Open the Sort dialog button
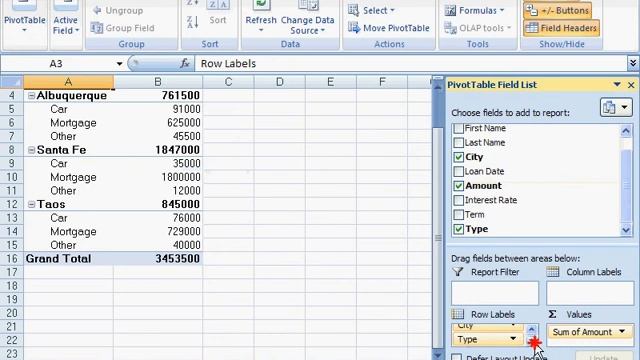Viewport: 640px width, 360px height. [x=218, y=14]
